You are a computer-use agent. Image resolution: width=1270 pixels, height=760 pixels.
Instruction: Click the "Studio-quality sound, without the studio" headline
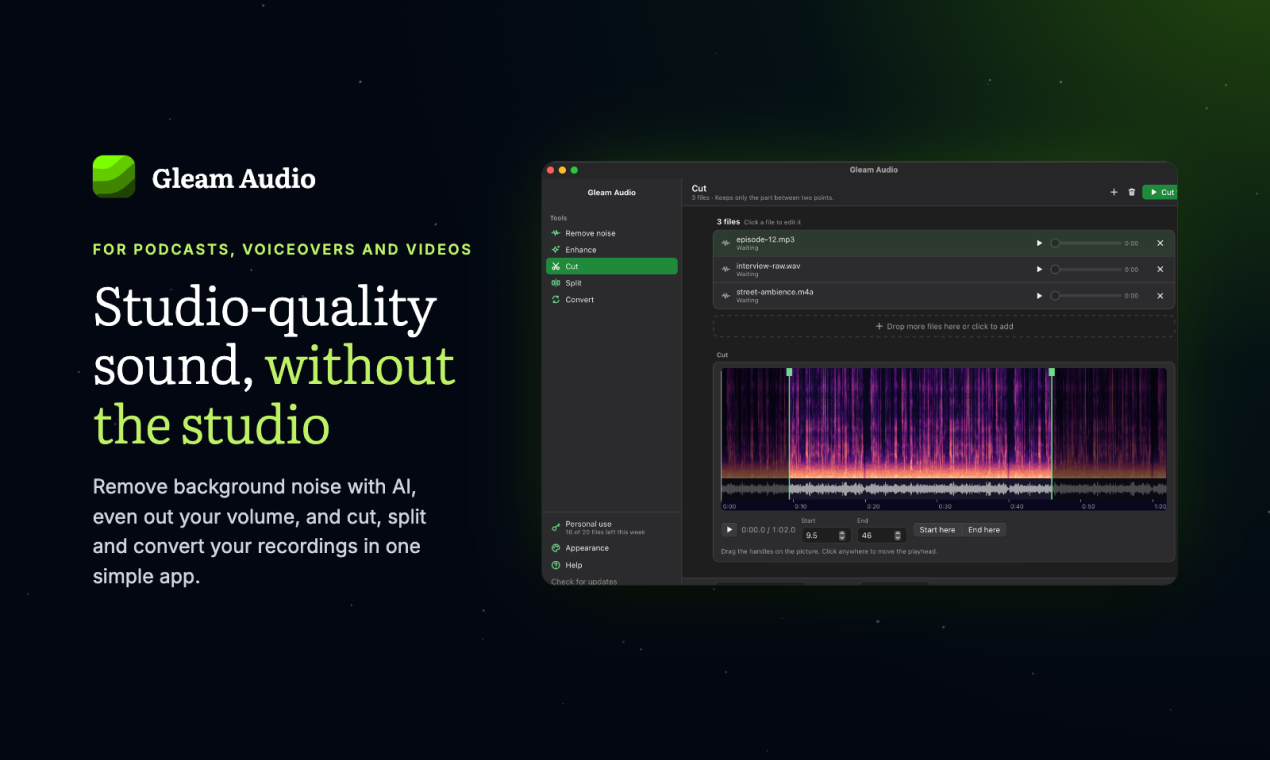pos(275,366)
